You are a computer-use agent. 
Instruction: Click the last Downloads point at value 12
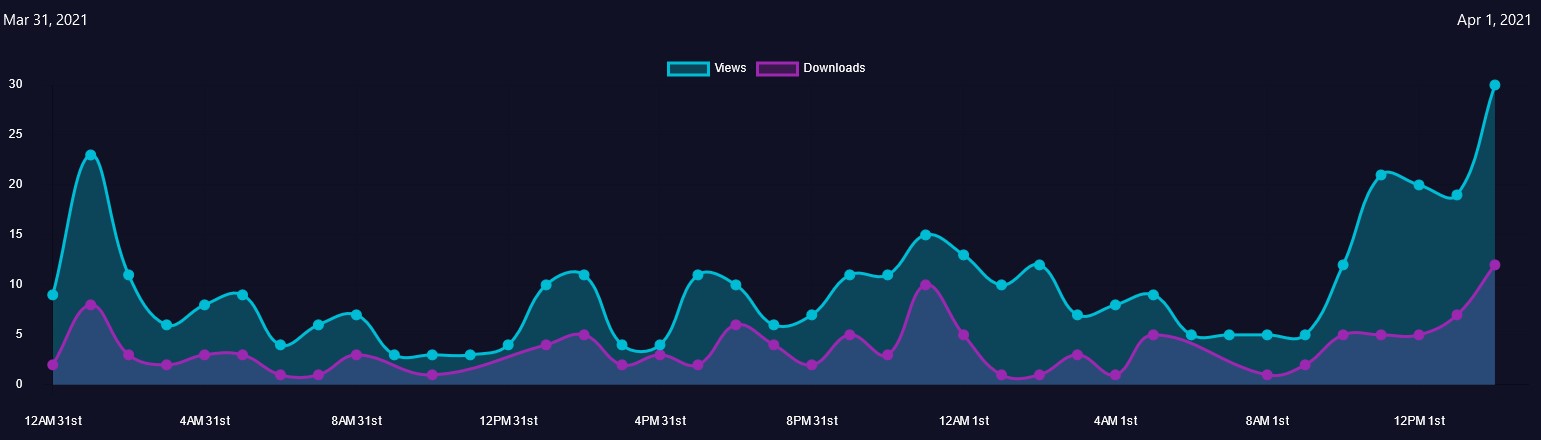(1494, 265)
